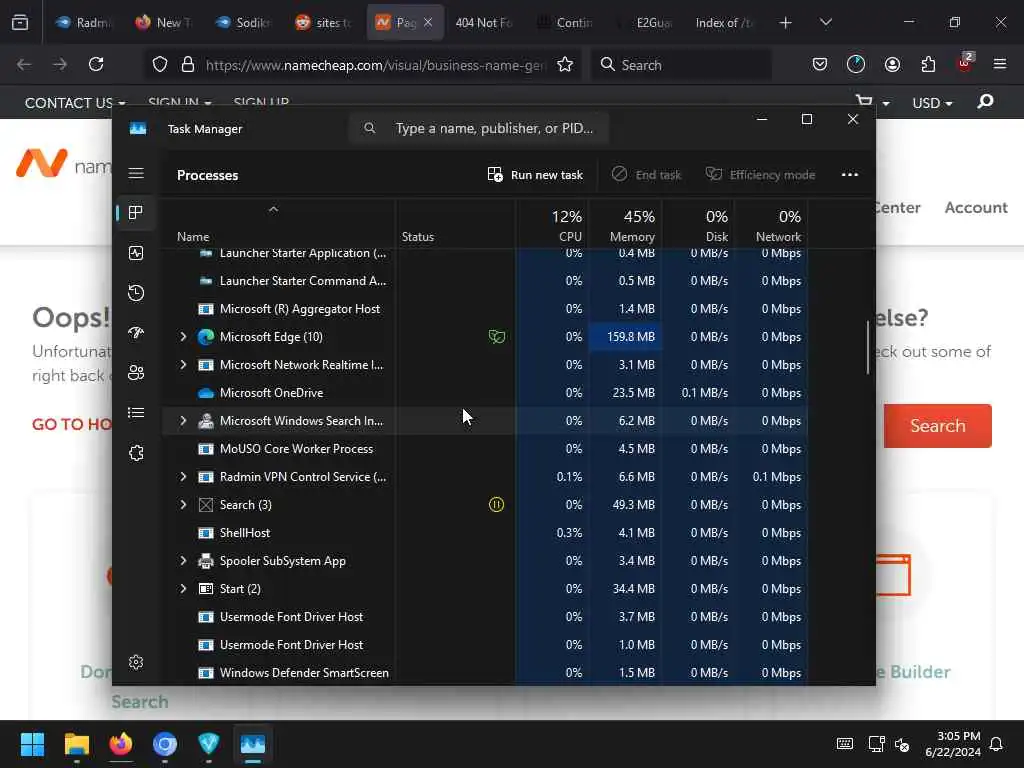The width and height of the screenshot is (1024, 768).
Task: Click the Microsoft Edge efficiency leaf status icon
Action: click(496, 336)
